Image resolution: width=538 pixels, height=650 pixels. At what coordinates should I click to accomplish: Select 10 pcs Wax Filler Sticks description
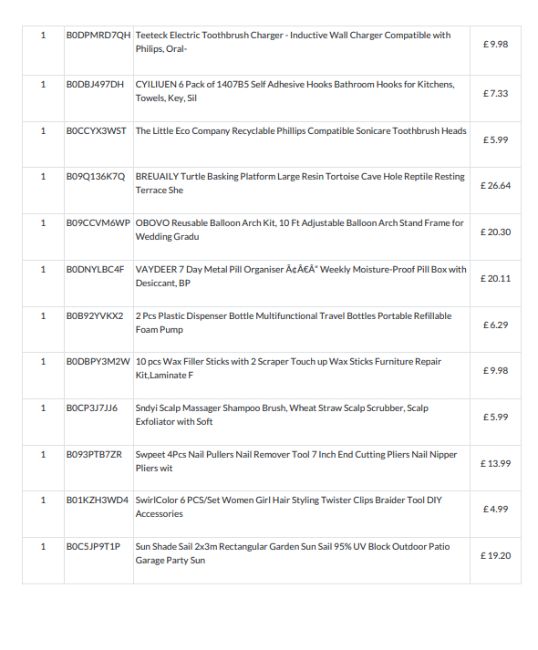[x=288, y=368]
